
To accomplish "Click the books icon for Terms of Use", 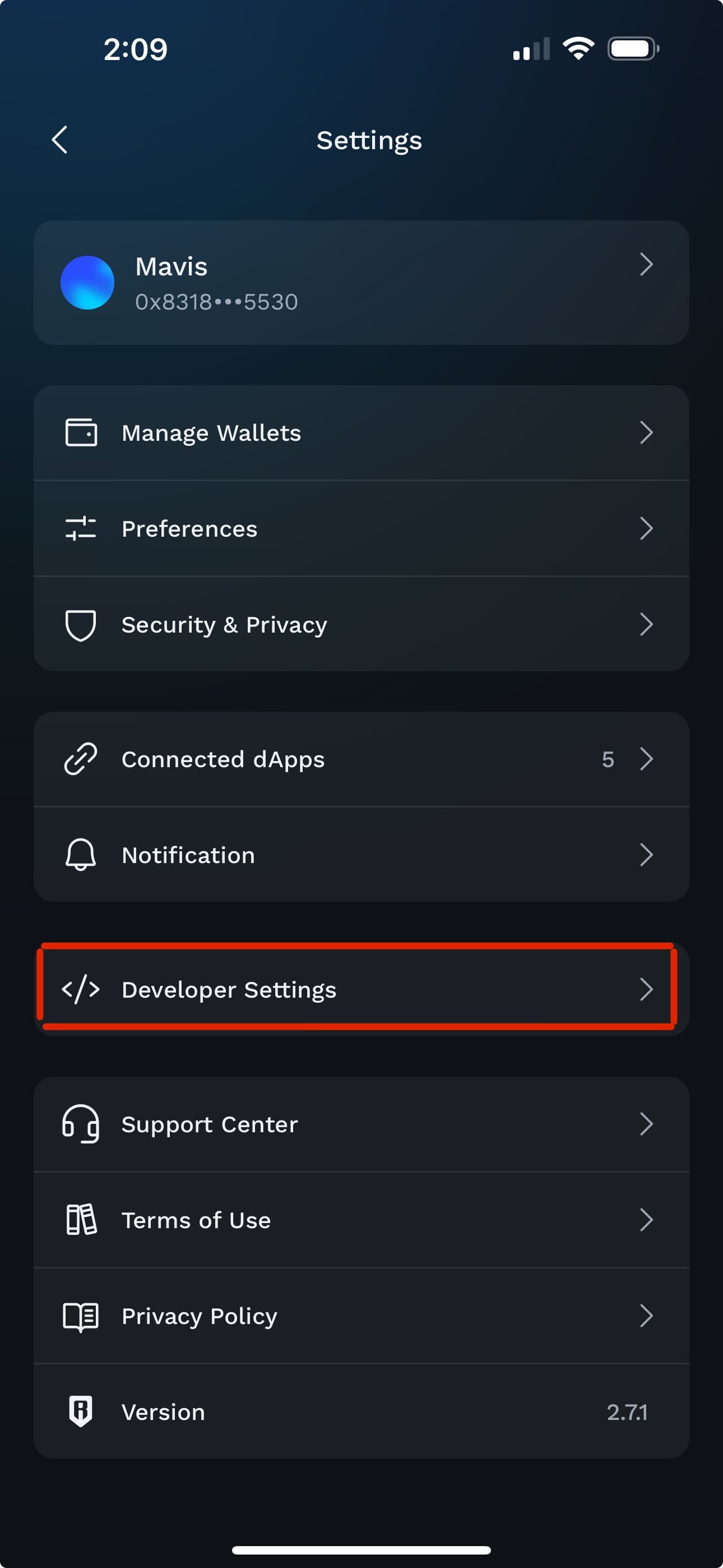I will 81,1220.
